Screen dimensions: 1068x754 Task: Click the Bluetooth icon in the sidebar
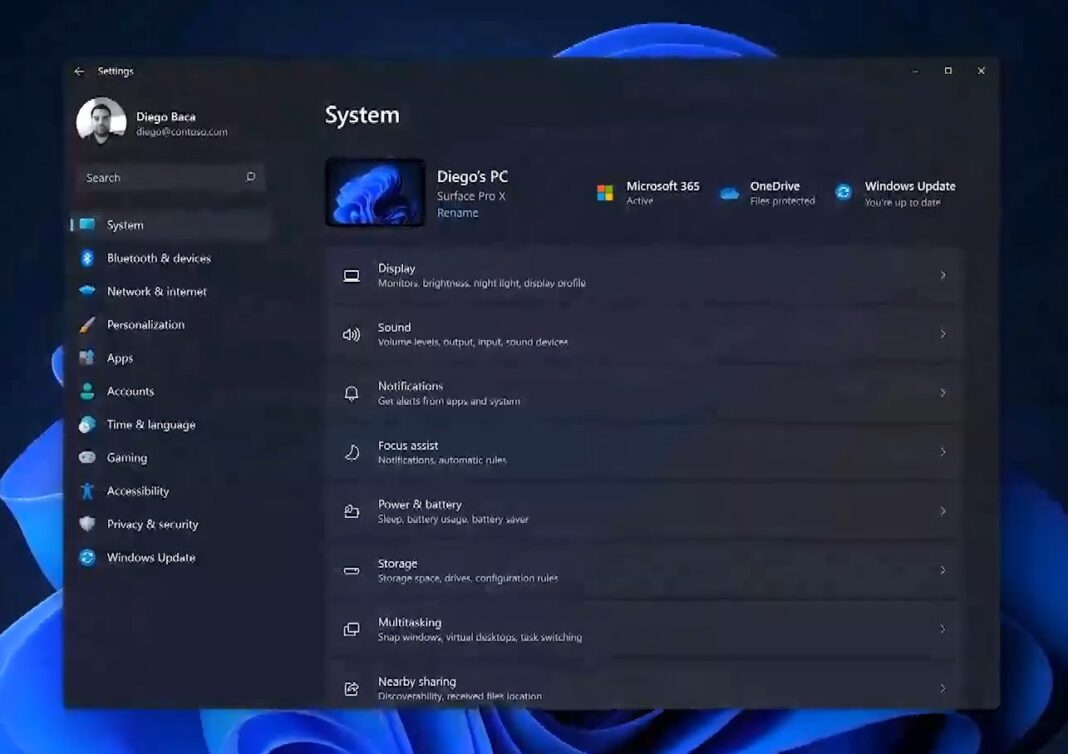(89, 258)
